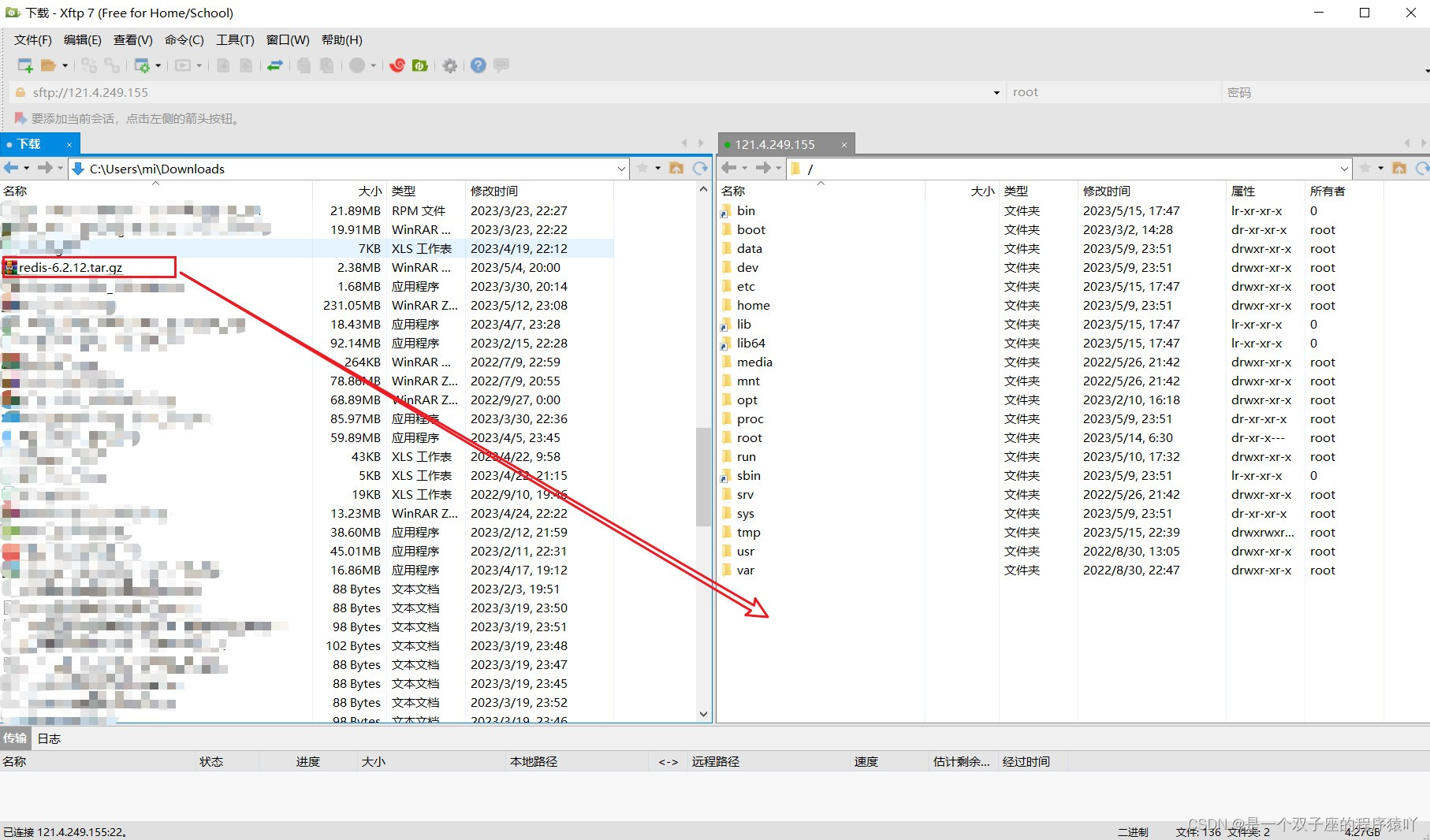
Task: Sort local files by 大小 column
Action: 371,191
